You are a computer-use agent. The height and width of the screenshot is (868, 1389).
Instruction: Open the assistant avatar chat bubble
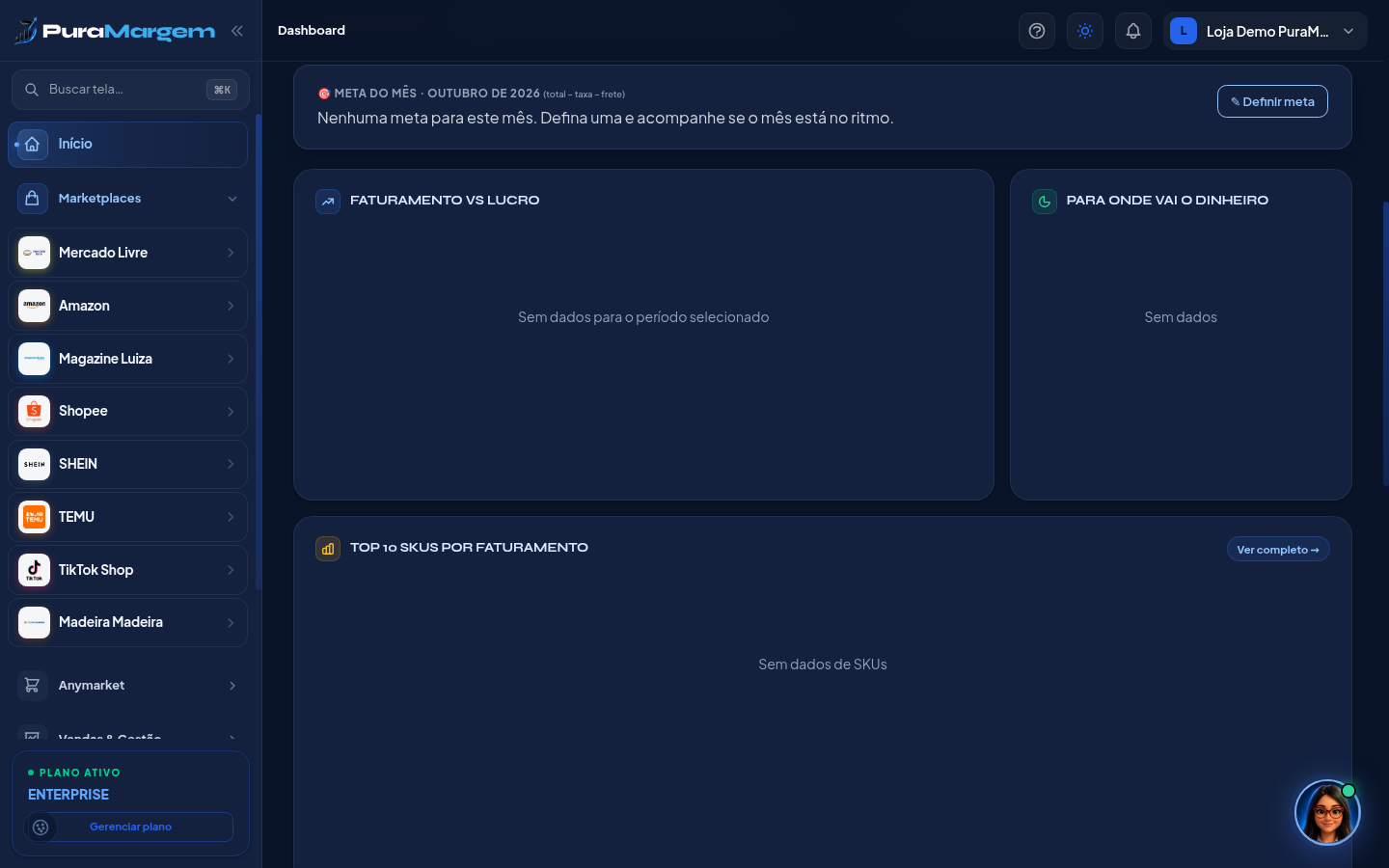pyautogui.click(x=1327, y=813)
